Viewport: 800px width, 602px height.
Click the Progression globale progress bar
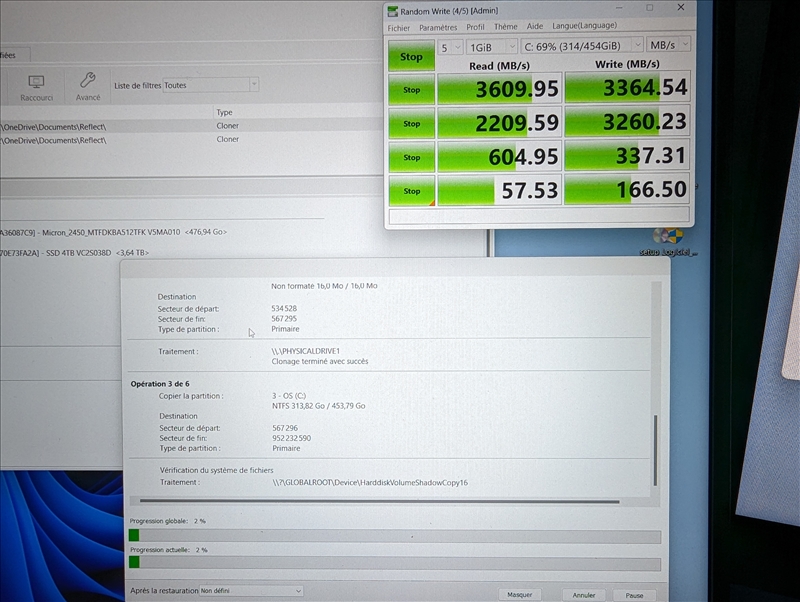point(395,536)
